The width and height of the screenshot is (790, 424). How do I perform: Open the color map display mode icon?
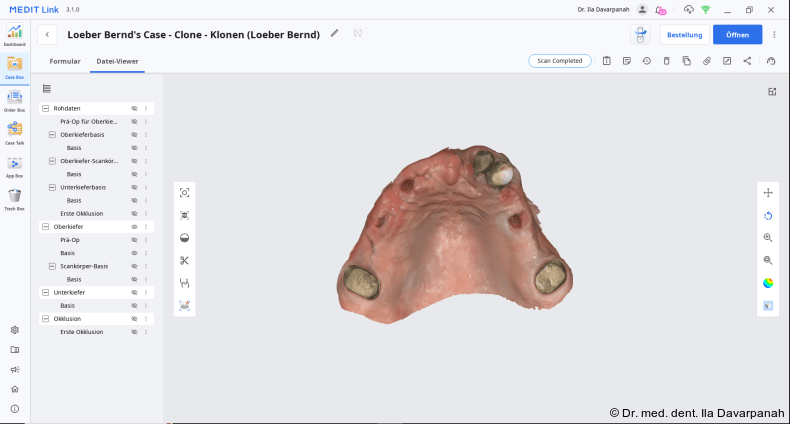pos(768,282)
